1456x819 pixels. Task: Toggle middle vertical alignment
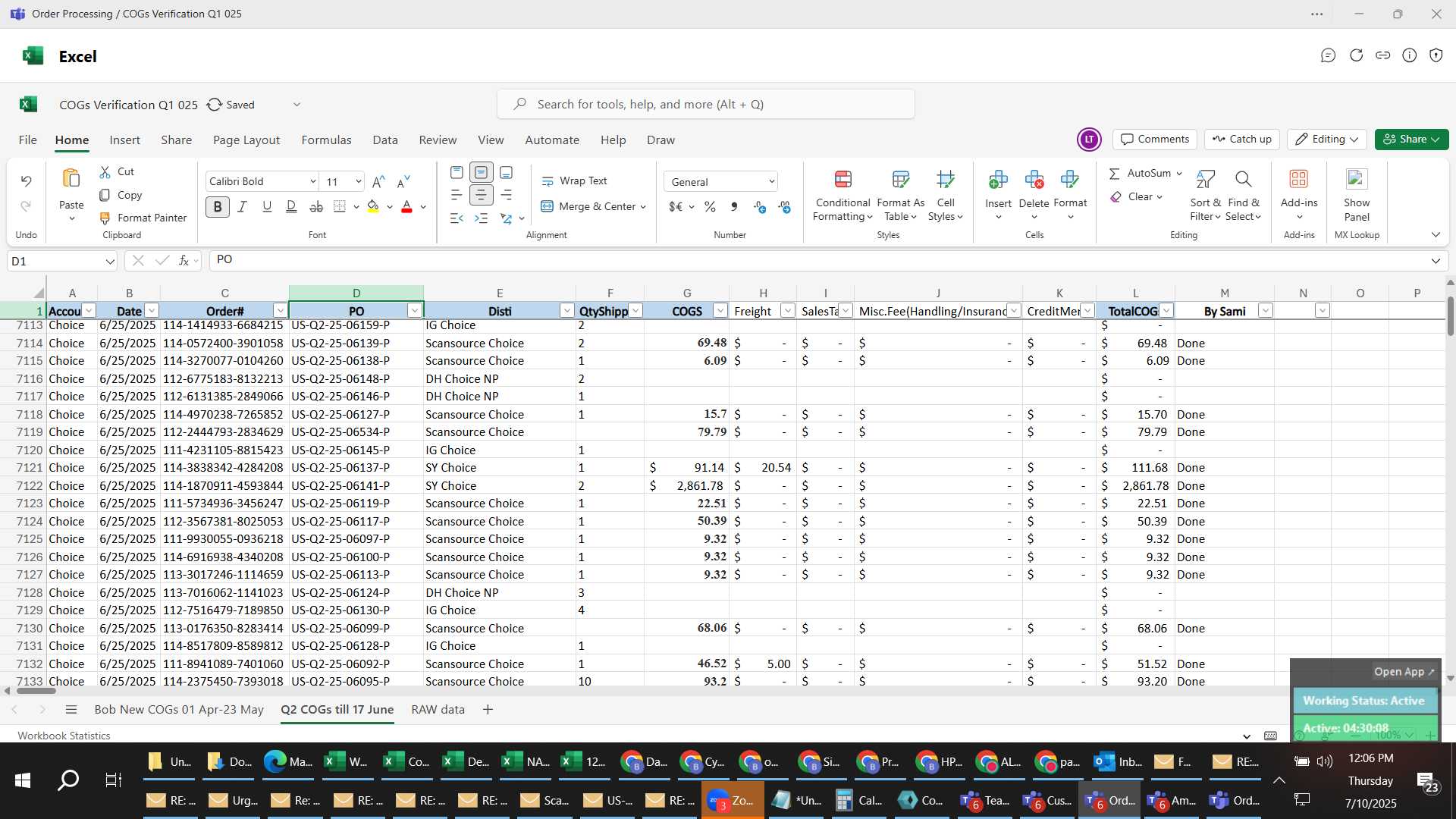[481, 172]
